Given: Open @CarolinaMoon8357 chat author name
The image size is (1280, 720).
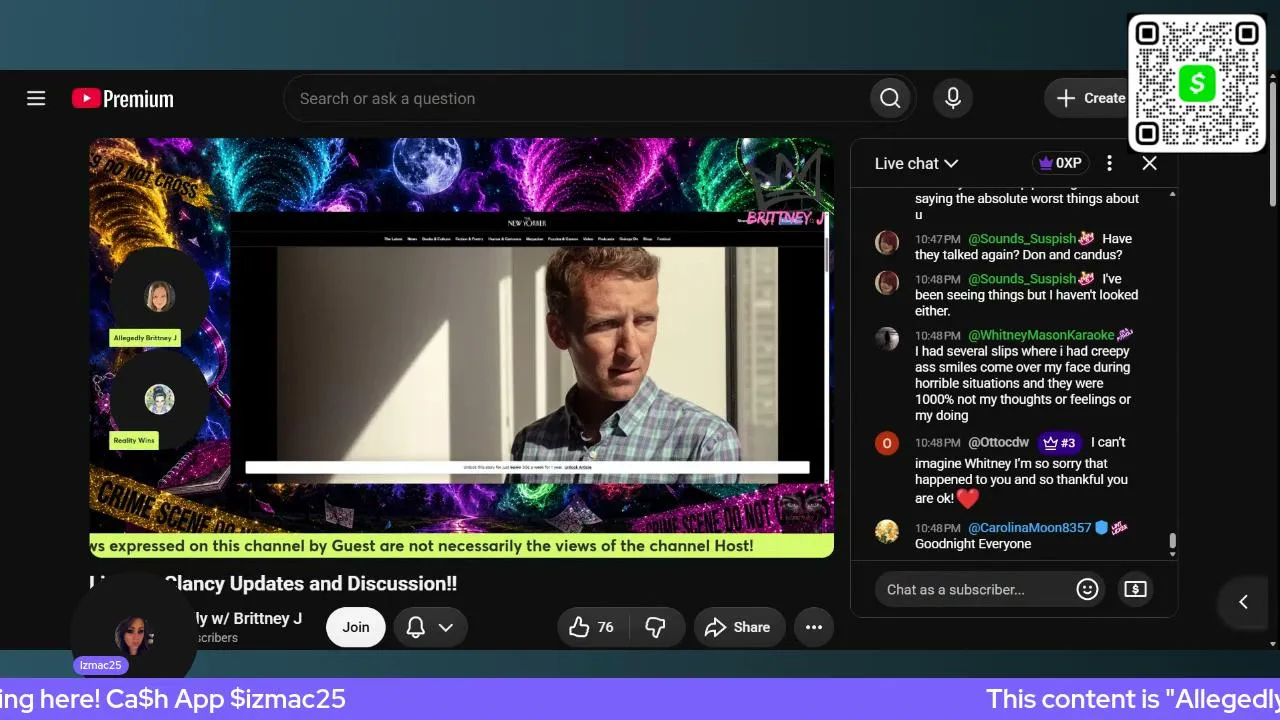Looking at the screenshot, I should 1029,527.
